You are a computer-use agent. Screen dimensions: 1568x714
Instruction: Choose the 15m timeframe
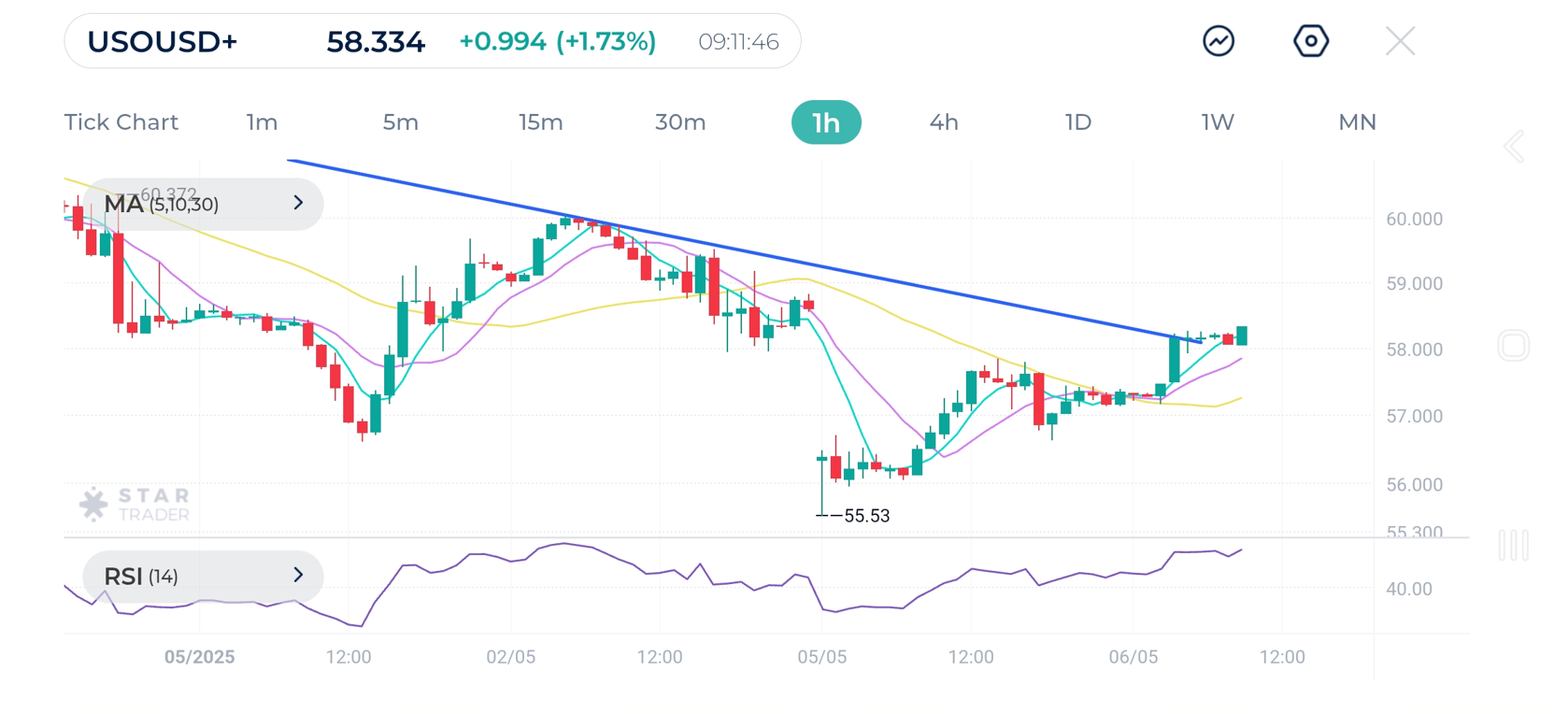coord(540,122)
